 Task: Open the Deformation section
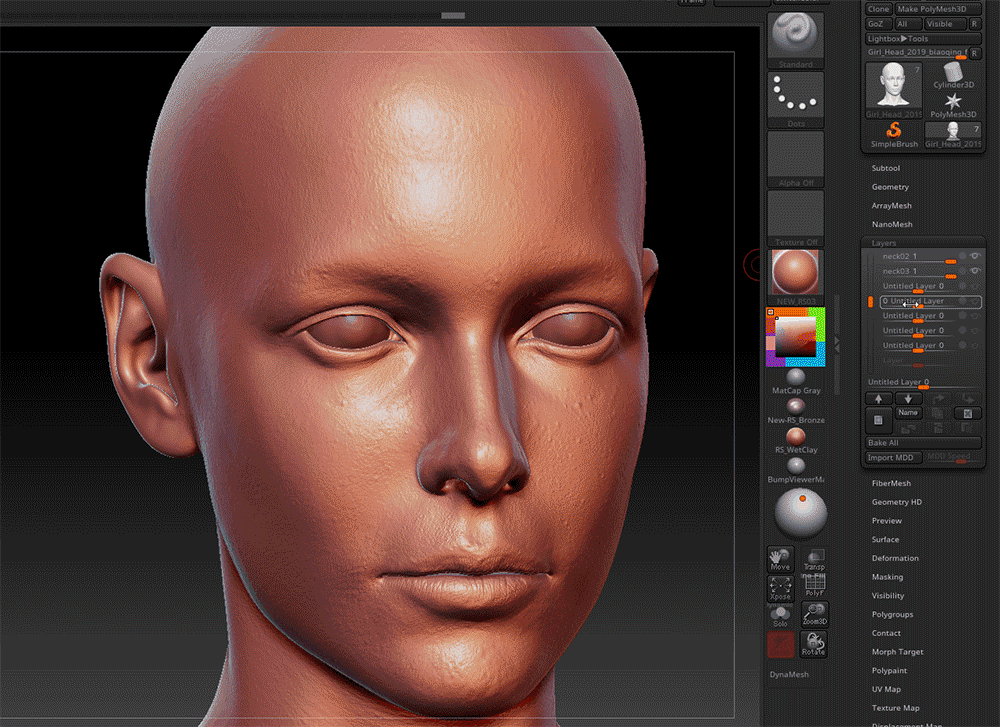click(x=895, y=558)
